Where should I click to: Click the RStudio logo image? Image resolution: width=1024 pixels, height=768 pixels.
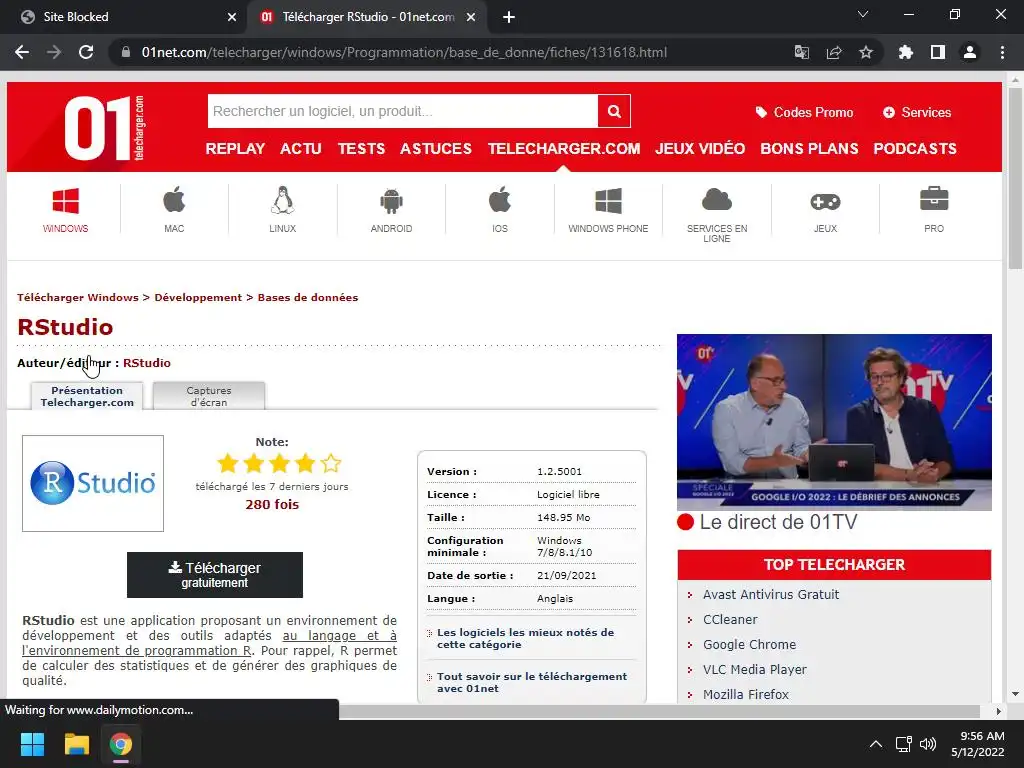[x=93, y=483]
